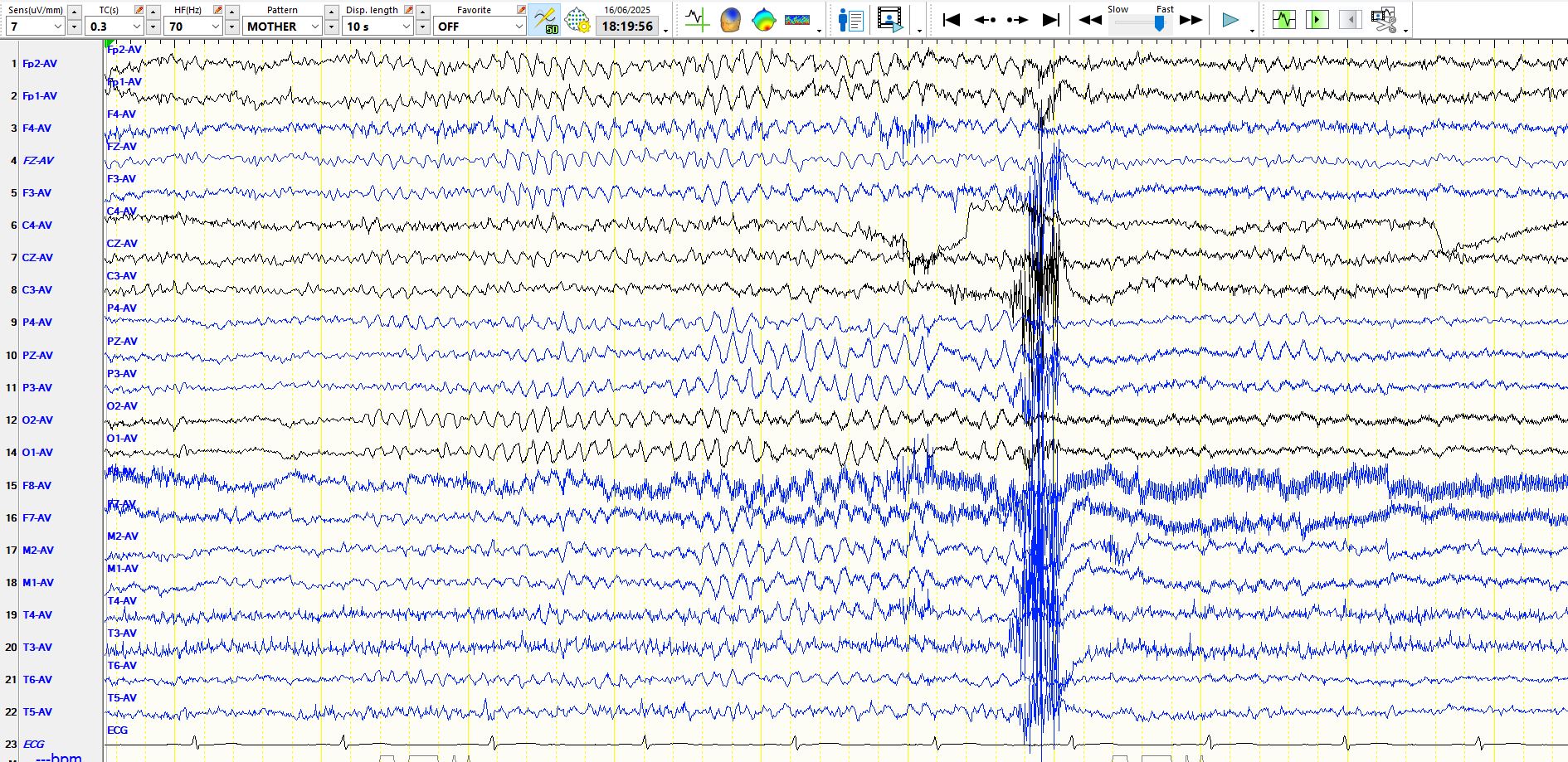
Task: Open the spectrogram density array view
Action: 797,19
